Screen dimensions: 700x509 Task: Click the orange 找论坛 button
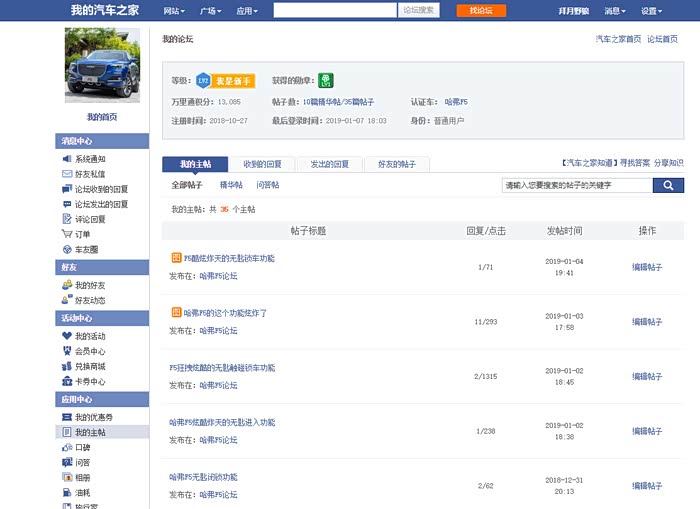pos(481,10)
